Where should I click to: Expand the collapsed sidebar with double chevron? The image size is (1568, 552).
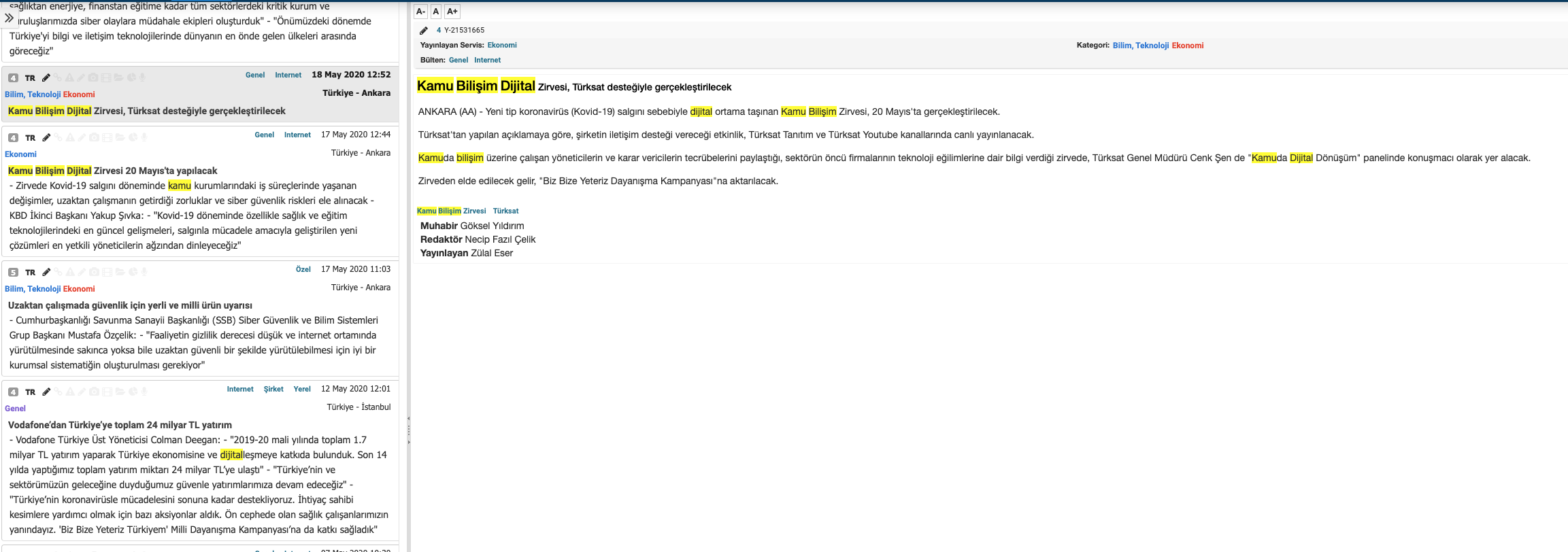[x=9, y=18]
